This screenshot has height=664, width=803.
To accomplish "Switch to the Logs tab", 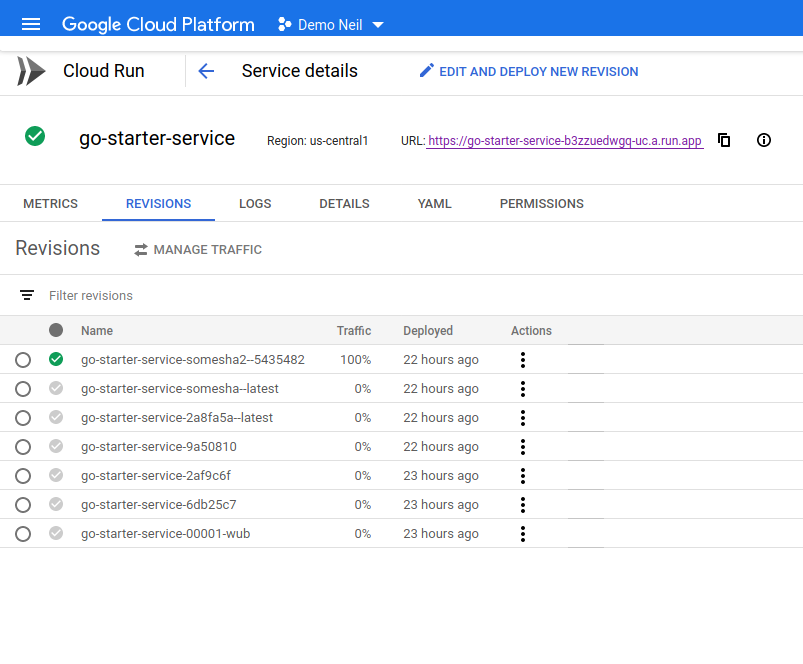I will coord(255,203).
